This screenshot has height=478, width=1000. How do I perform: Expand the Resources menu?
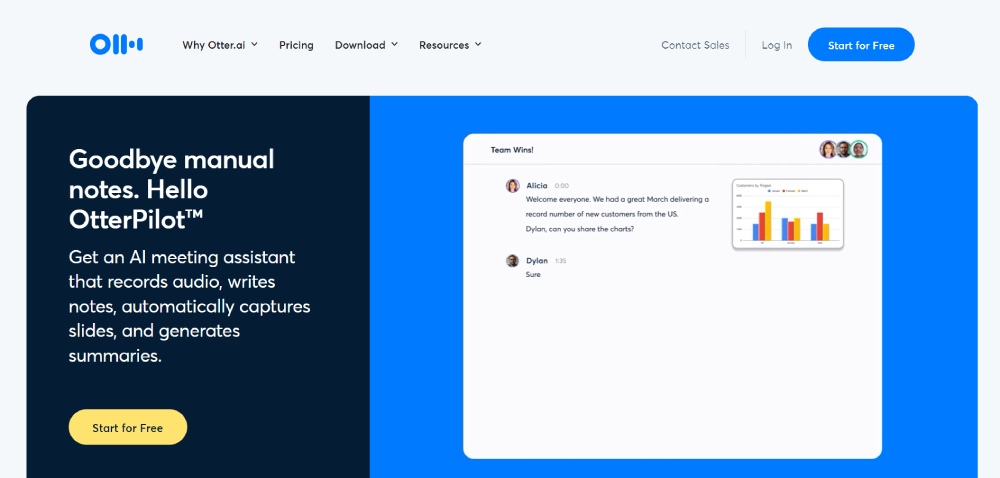450,45
